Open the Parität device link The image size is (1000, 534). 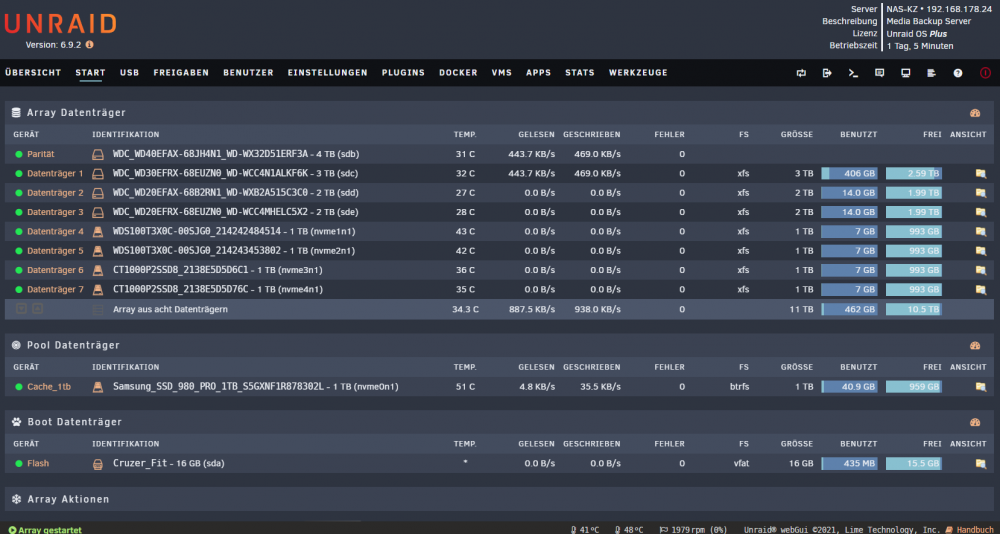click(41, 154)
